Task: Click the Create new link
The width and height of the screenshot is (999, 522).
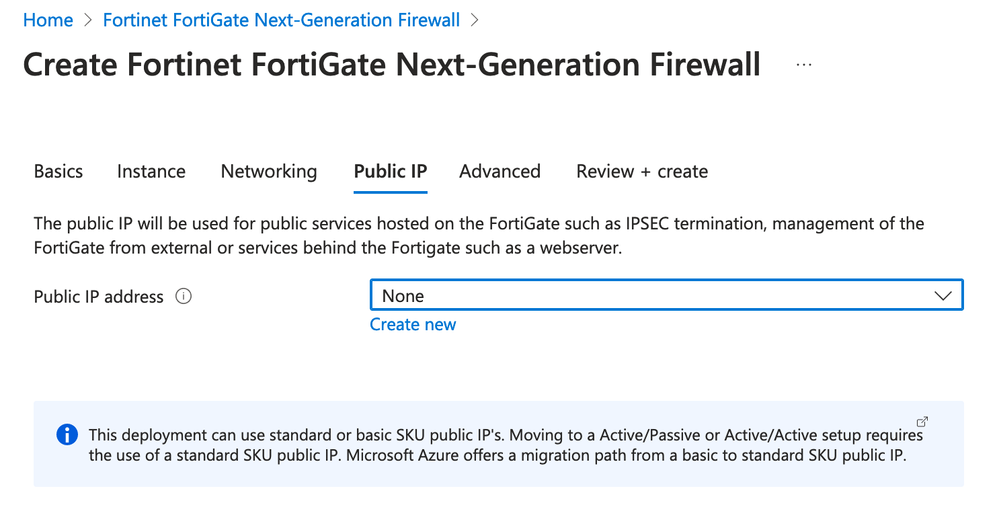Action: coord(413,324)
